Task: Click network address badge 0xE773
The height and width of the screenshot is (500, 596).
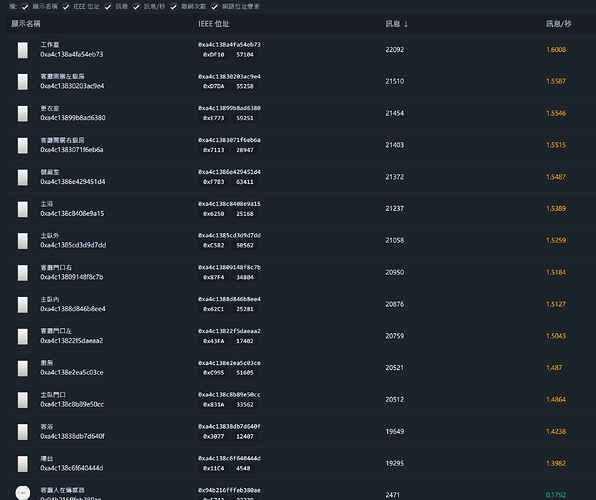Action: click(214, 118)
